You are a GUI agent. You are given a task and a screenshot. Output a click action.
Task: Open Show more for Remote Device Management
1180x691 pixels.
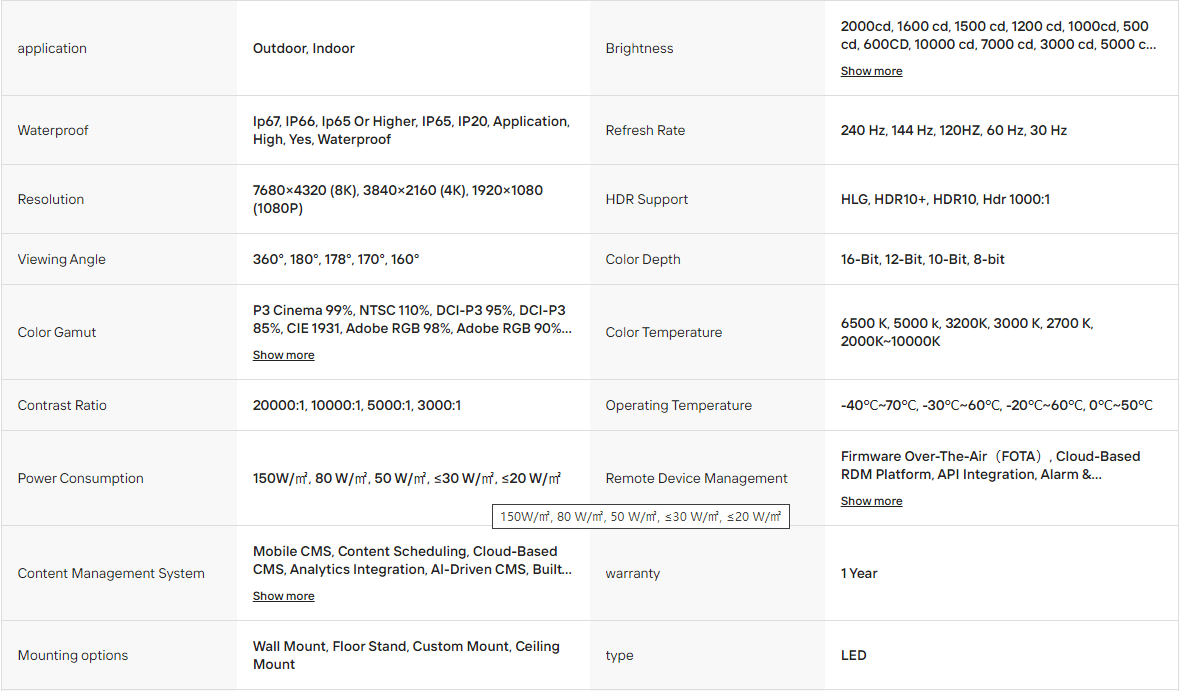pos(871,501)
